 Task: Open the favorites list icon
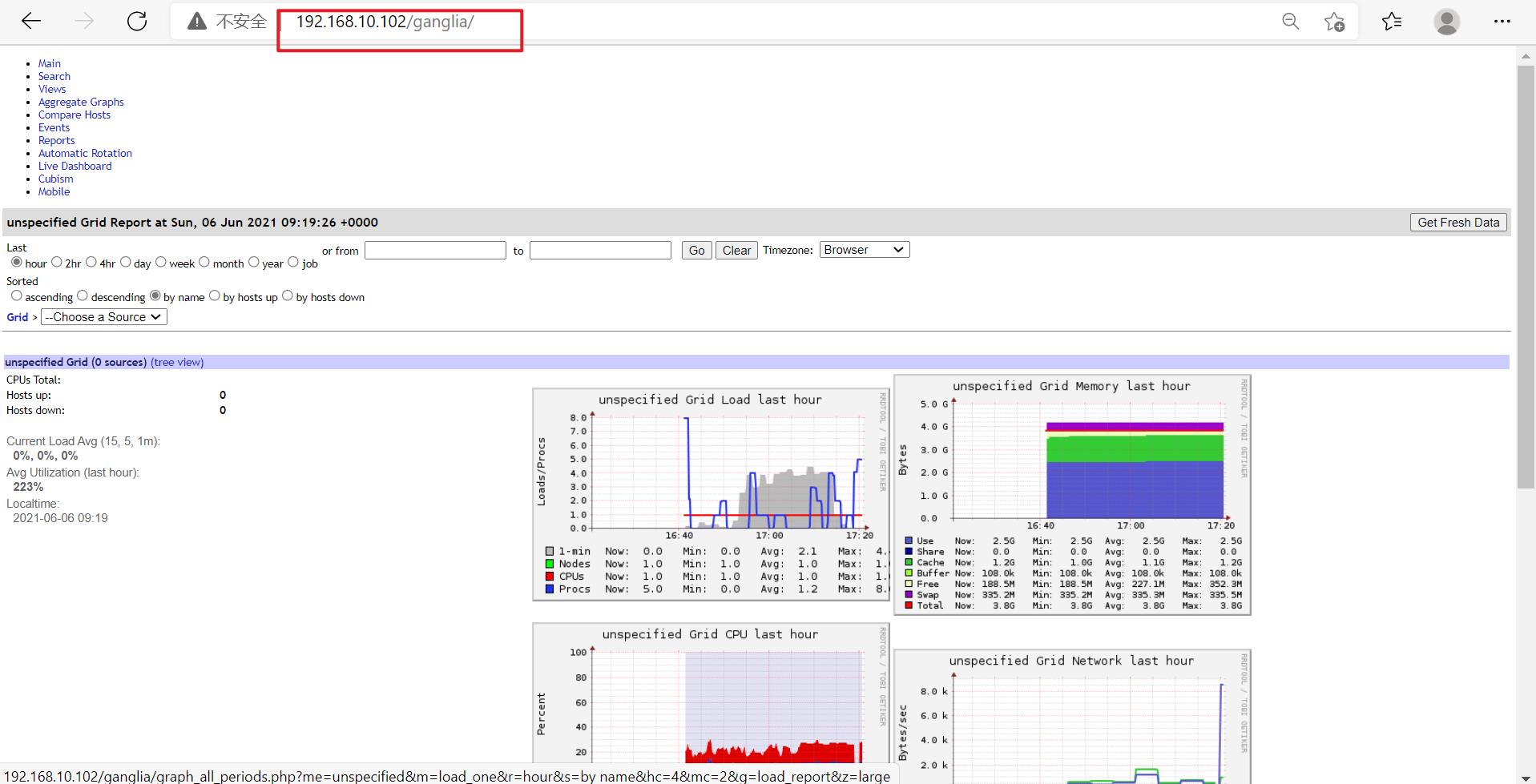pyautogui.click(x=1392, y=22)
